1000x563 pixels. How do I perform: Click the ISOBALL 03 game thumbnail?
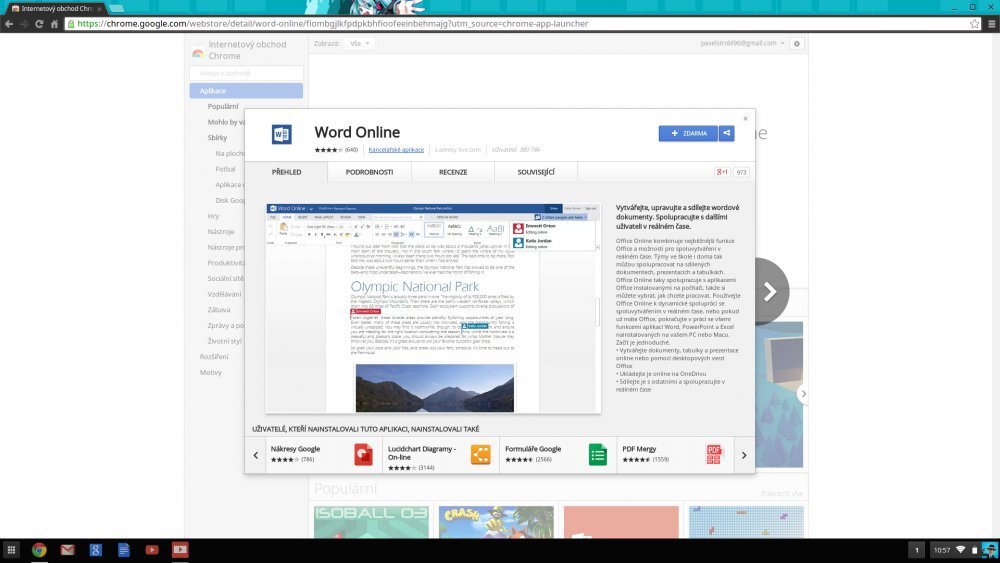(371, 522)
